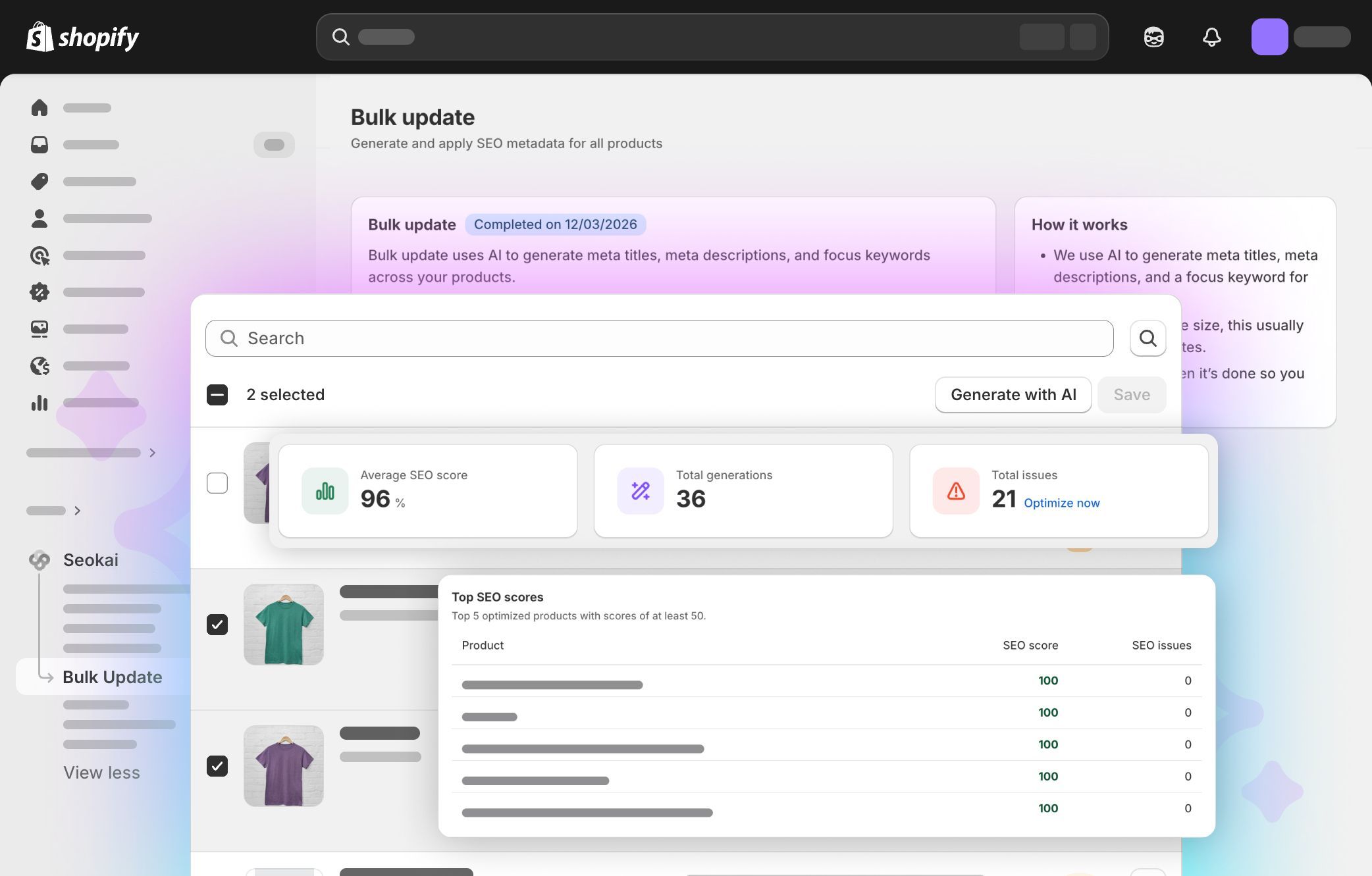Screen dimensions: 1372x876
Task: Check the first product row's checkbox
Action: [x=217, y=482]
